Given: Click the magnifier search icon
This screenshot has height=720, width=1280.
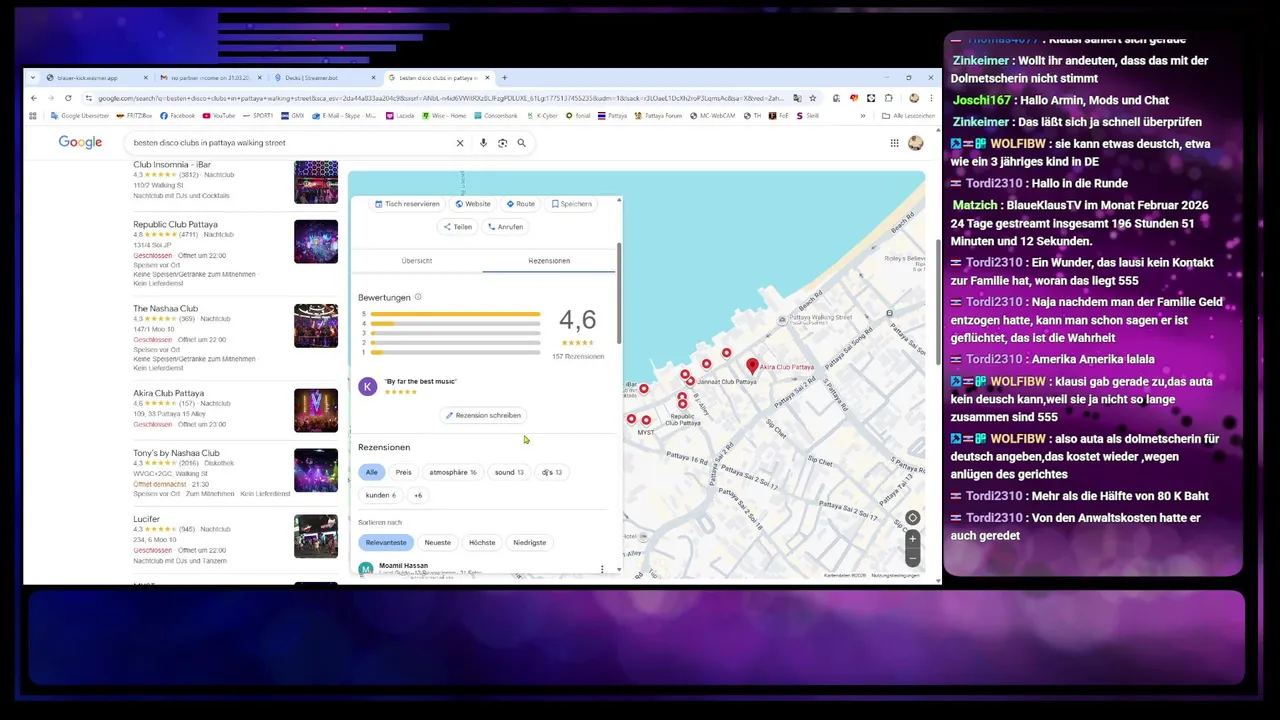Looking at the screenshot, I should click(521, 143).
